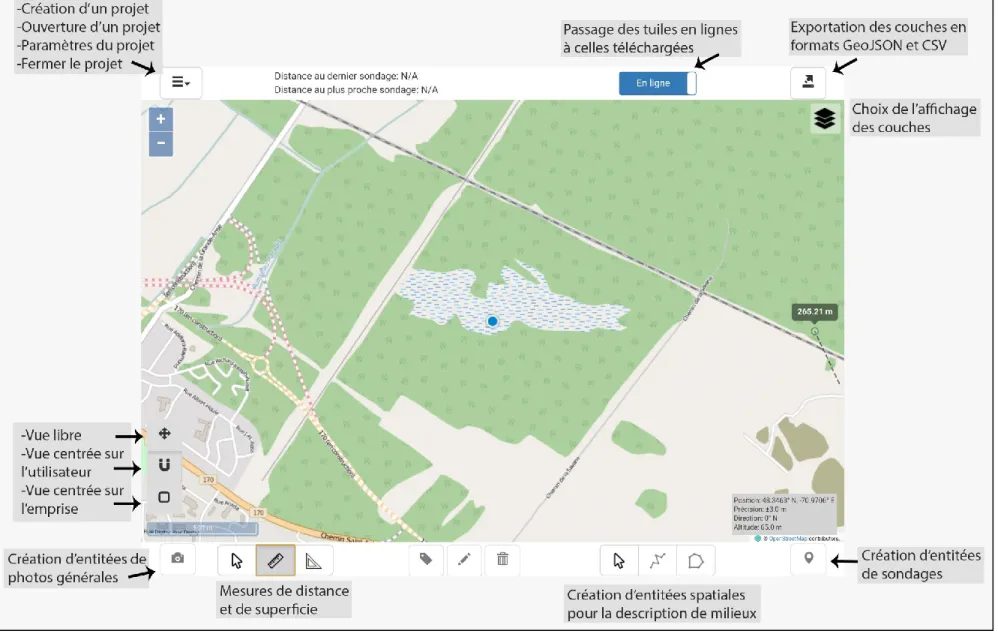Select free view move icon
The width and height of the screenshot is (998, 634).
tap(164, 435)
